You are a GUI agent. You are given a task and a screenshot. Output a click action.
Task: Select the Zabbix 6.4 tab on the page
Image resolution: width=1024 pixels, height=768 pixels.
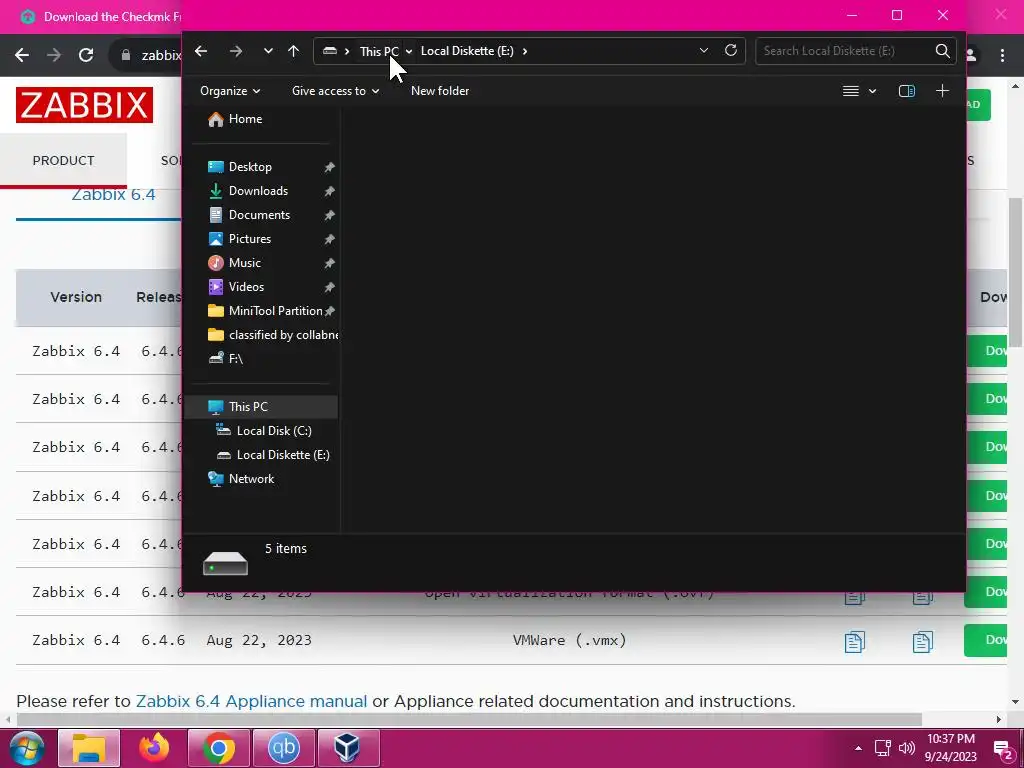(x=113, y=195)
